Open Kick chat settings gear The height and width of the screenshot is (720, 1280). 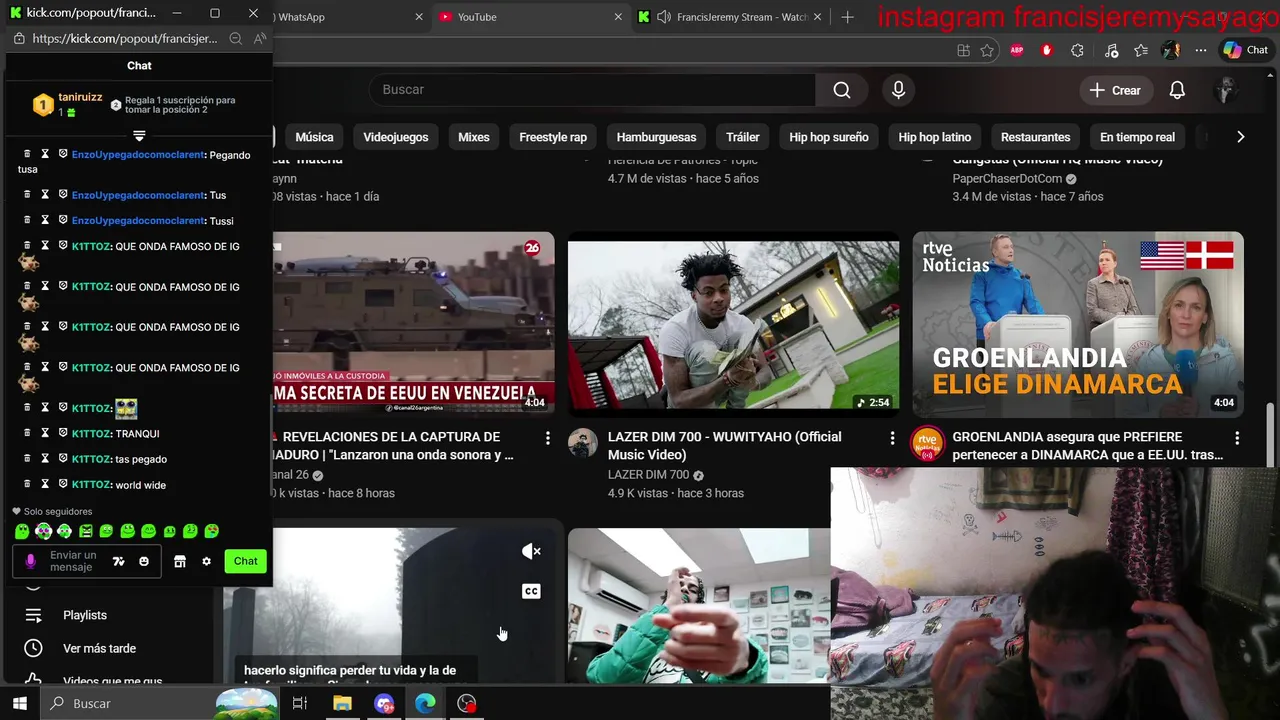click(x=206, y=561)
